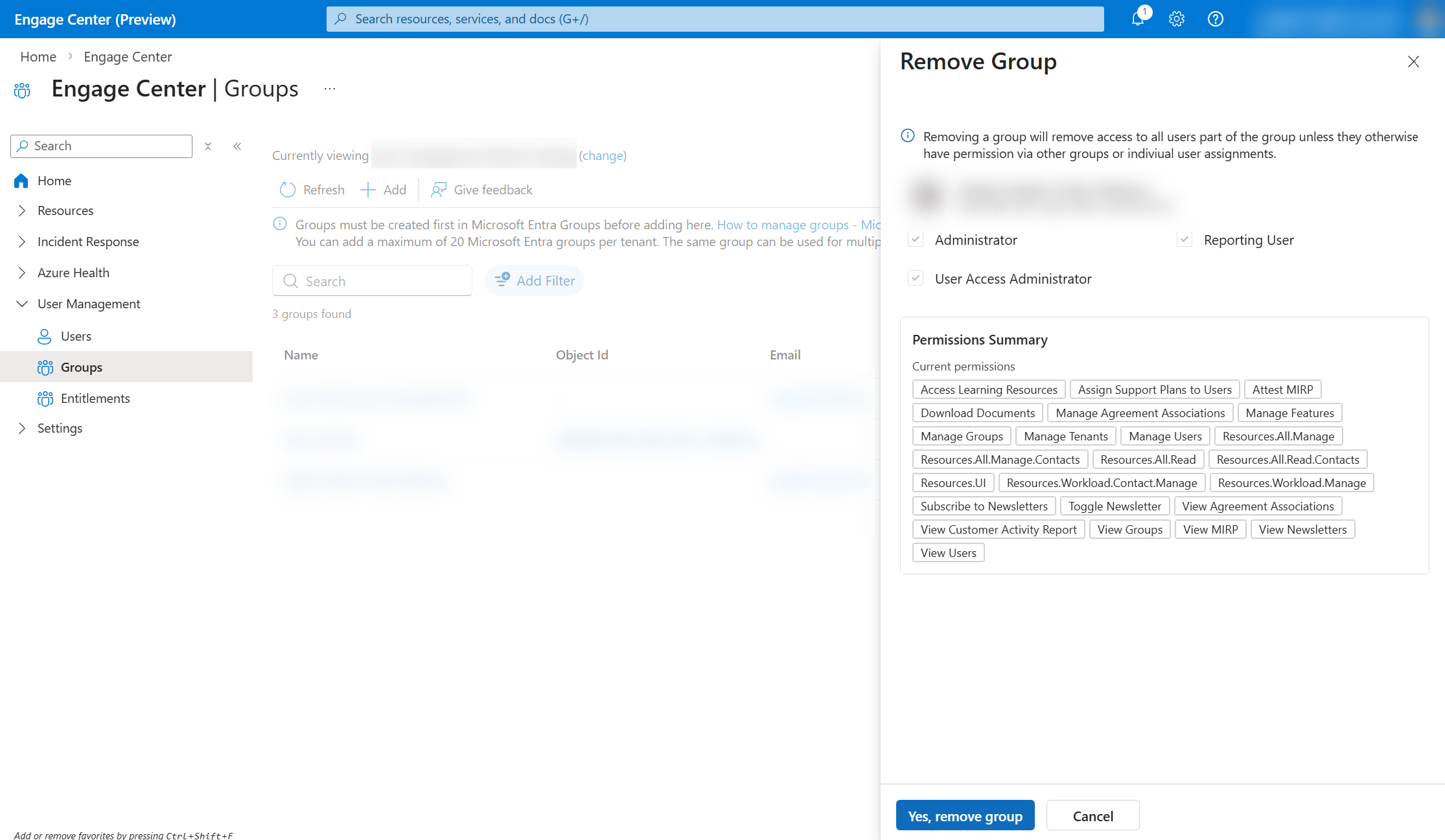Viewport: 1445px width, 840px height.
Task: Toggle the Reporting User checkbox
Action: [x=1185, y=240]
